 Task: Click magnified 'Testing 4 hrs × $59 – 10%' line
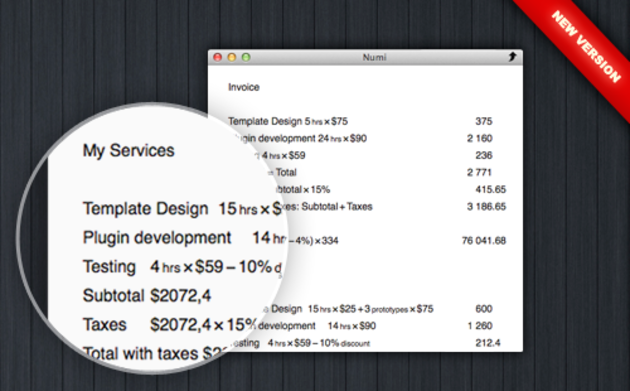[182, 267]
